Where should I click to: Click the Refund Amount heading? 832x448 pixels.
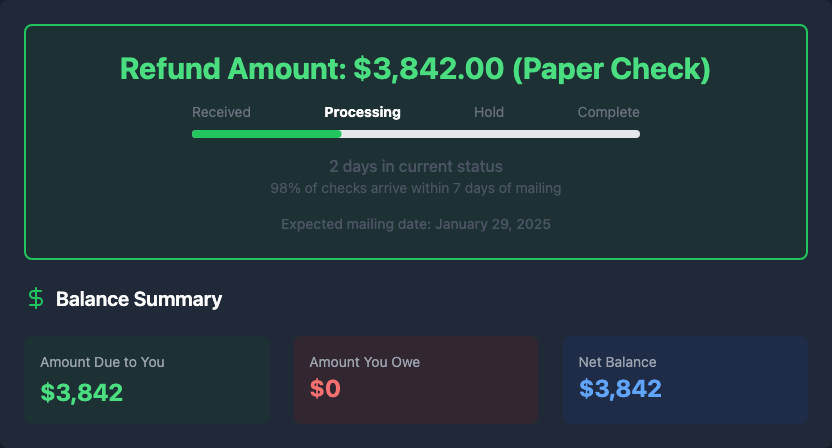(x=415, y=69)
